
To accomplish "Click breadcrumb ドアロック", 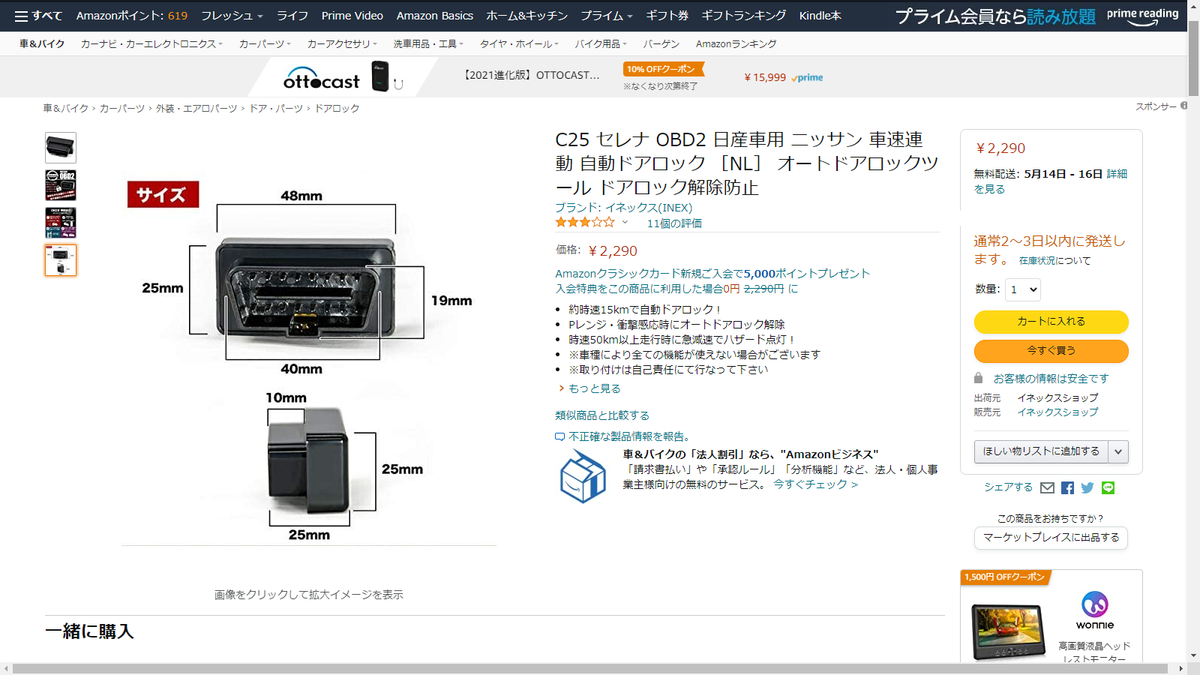I will 337,108.
